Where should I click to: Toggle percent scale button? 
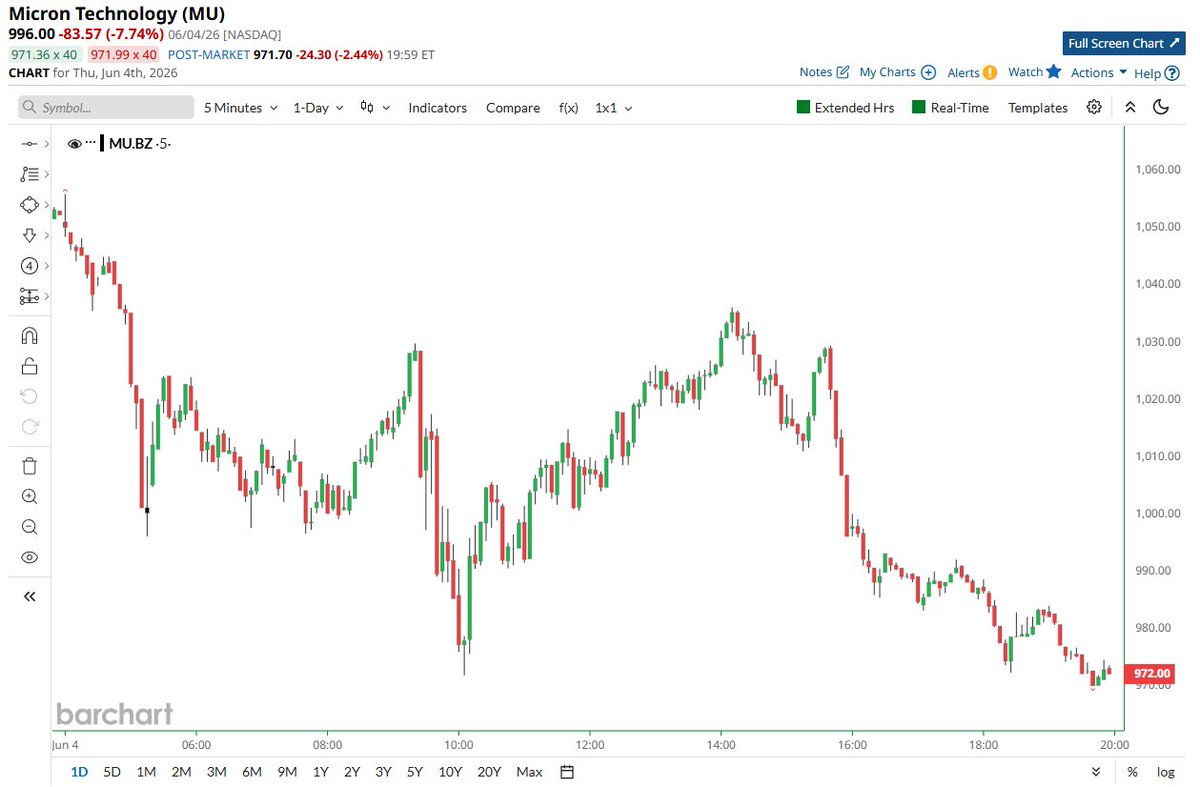tap(1132, 771)
